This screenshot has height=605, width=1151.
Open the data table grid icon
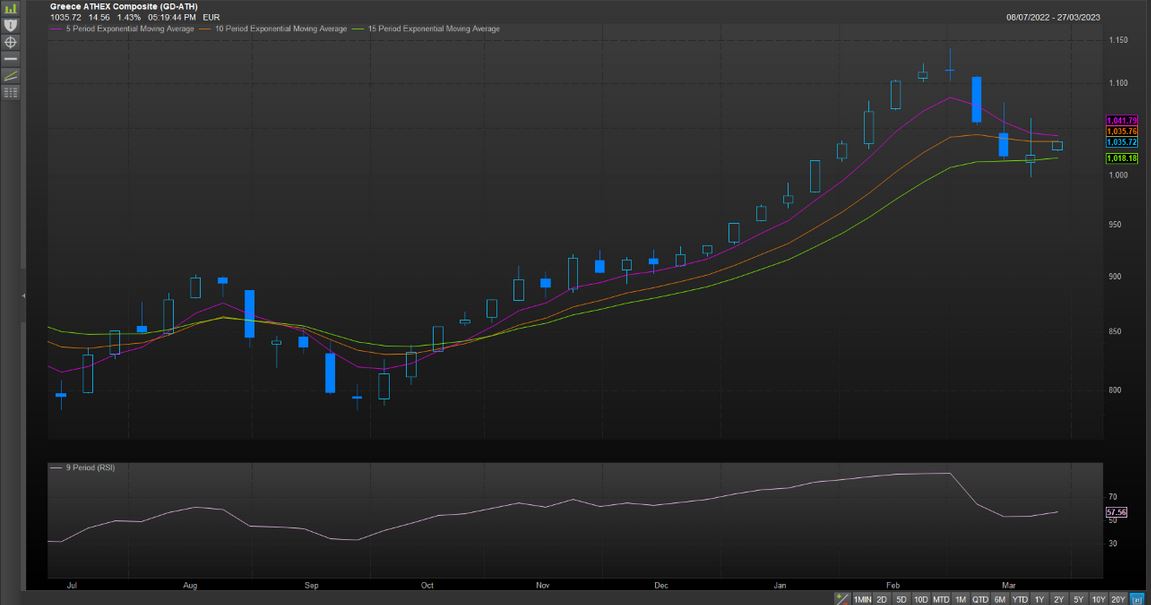point(11,92)
